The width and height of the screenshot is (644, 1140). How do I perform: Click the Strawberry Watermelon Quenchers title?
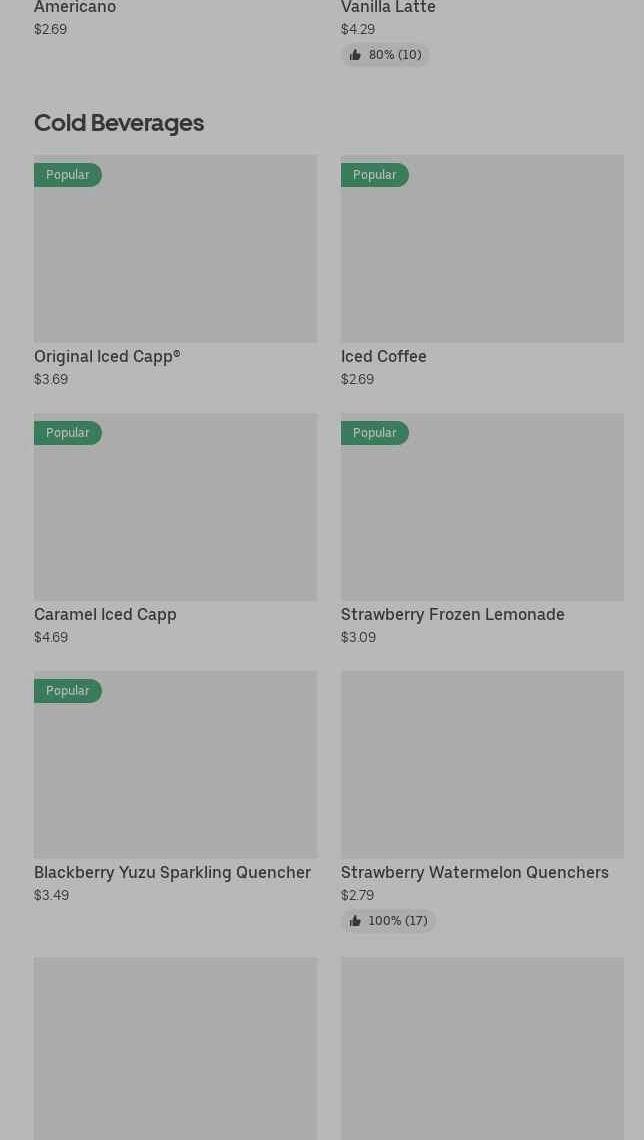coord(475,873)
